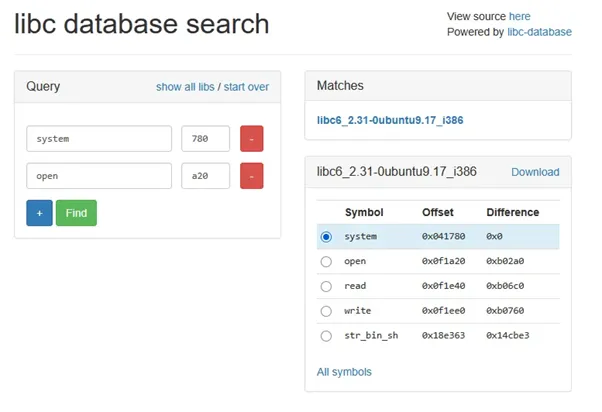The width and height of the screenshot is (602, 412).
Task: Click the 'start over' link
Action: tap(246, 87)
